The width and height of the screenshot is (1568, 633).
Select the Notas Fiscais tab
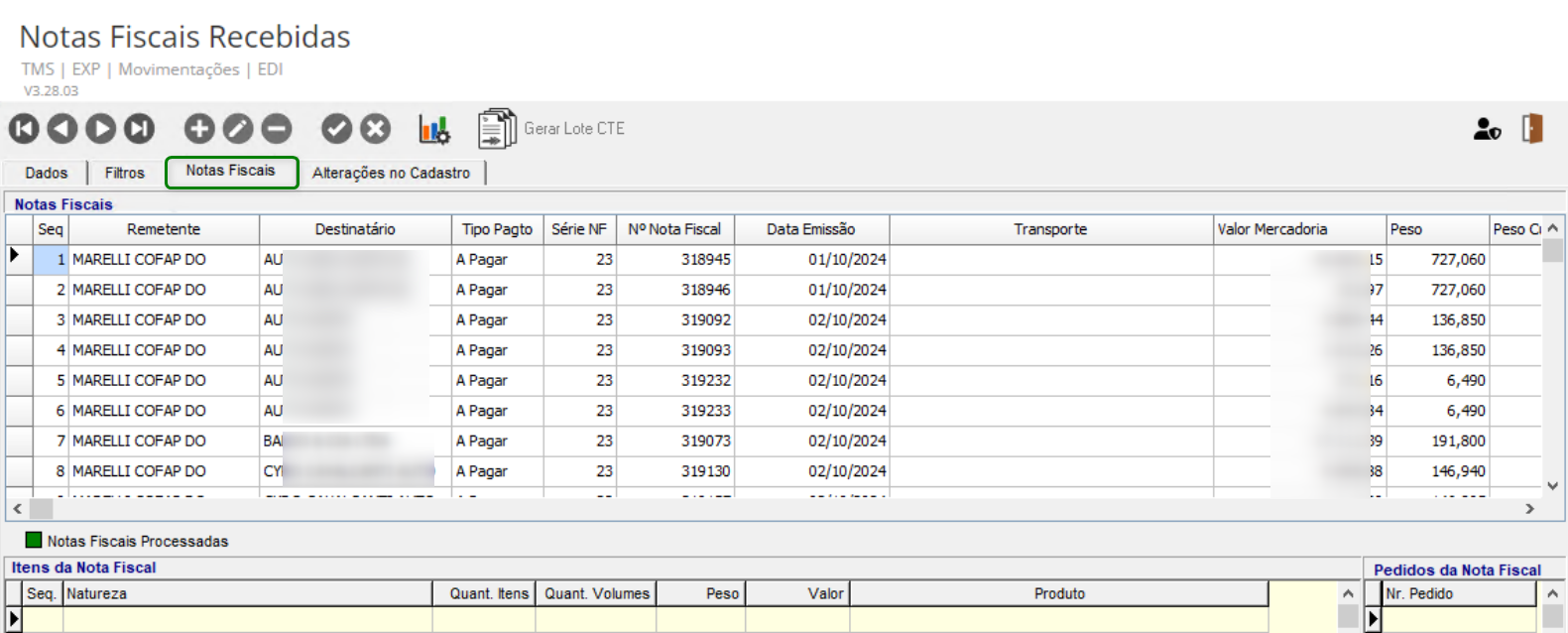[231, 171]
